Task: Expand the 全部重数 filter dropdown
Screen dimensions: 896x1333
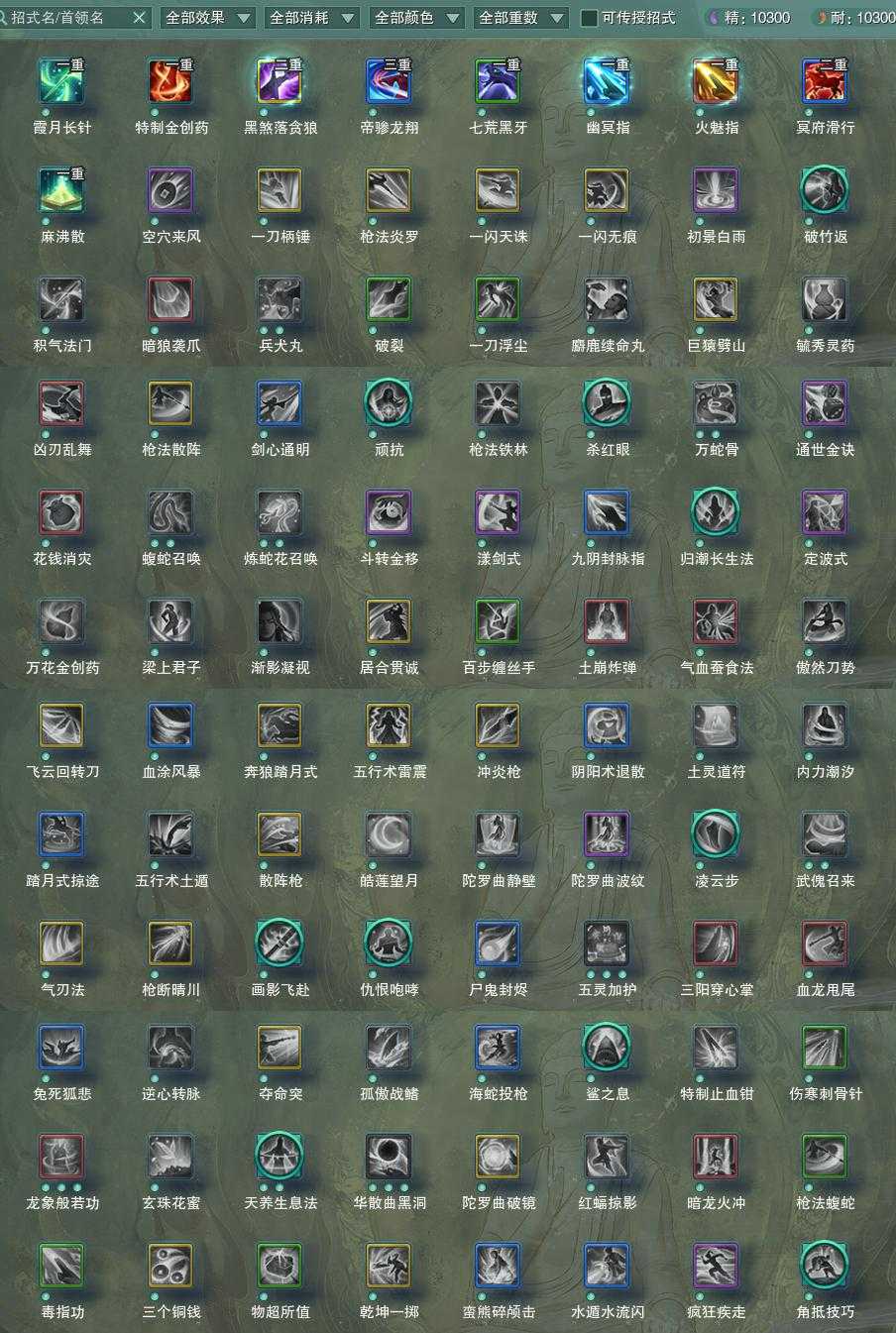Action: [520, 17]
